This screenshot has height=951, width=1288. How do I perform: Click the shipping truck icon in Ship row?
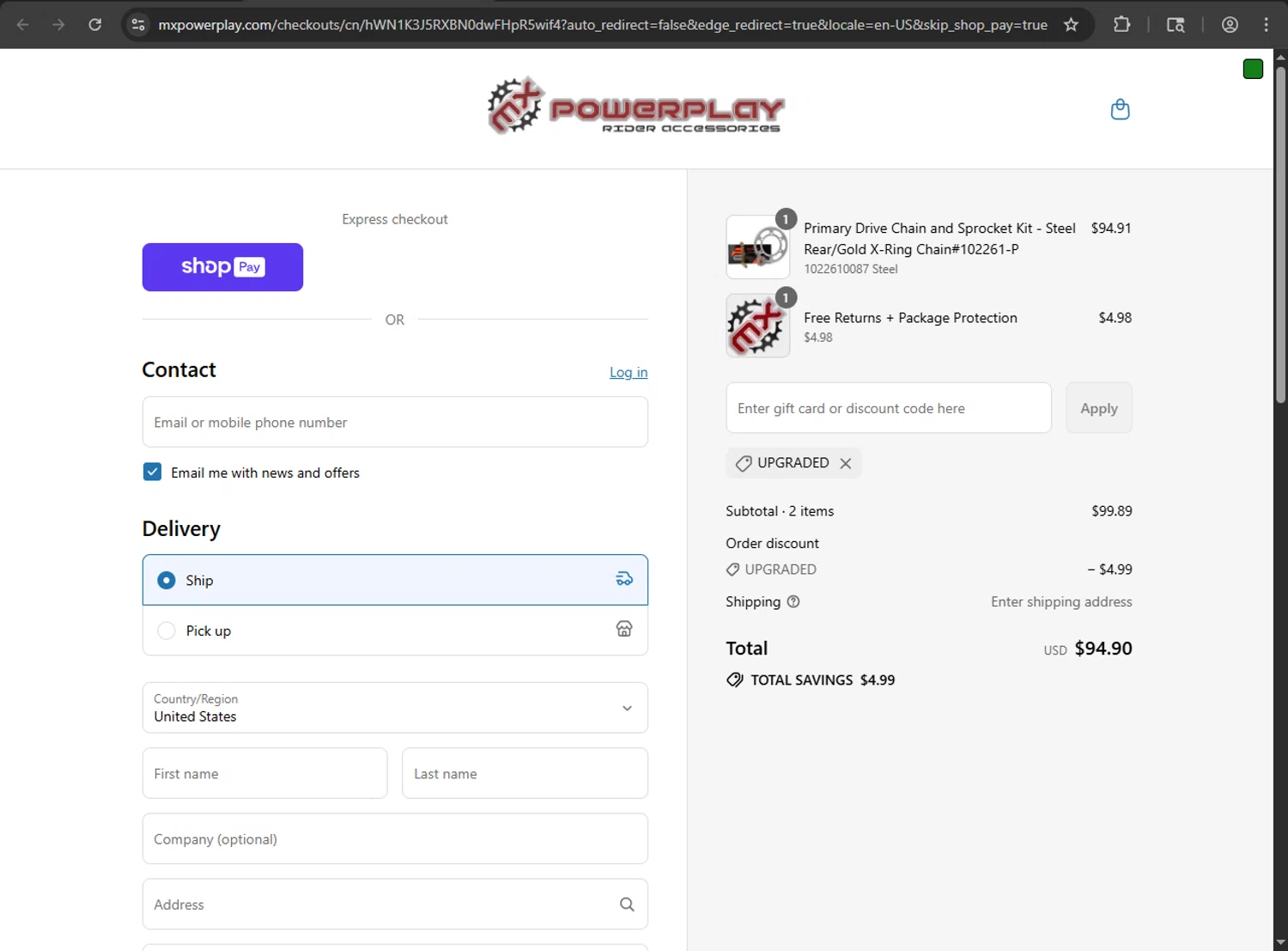[x=624, y=579]
